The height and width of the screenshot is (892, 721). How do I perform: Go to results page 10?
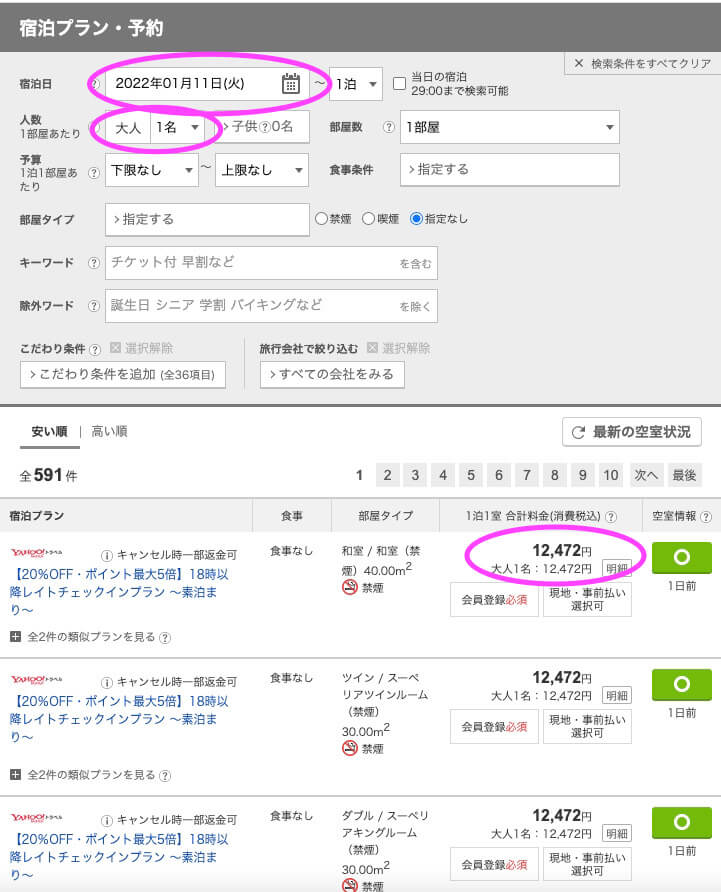click(611, 475)
